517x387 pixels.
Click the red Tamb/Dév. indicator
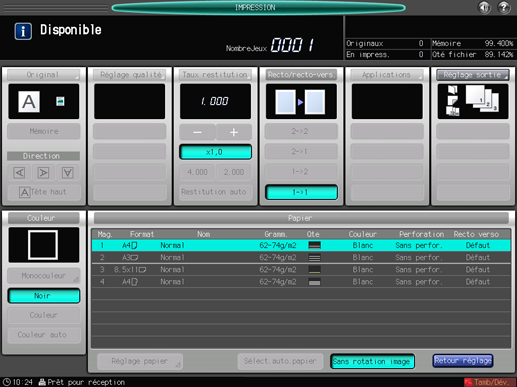pyautogui.click(x=489, y=382)
